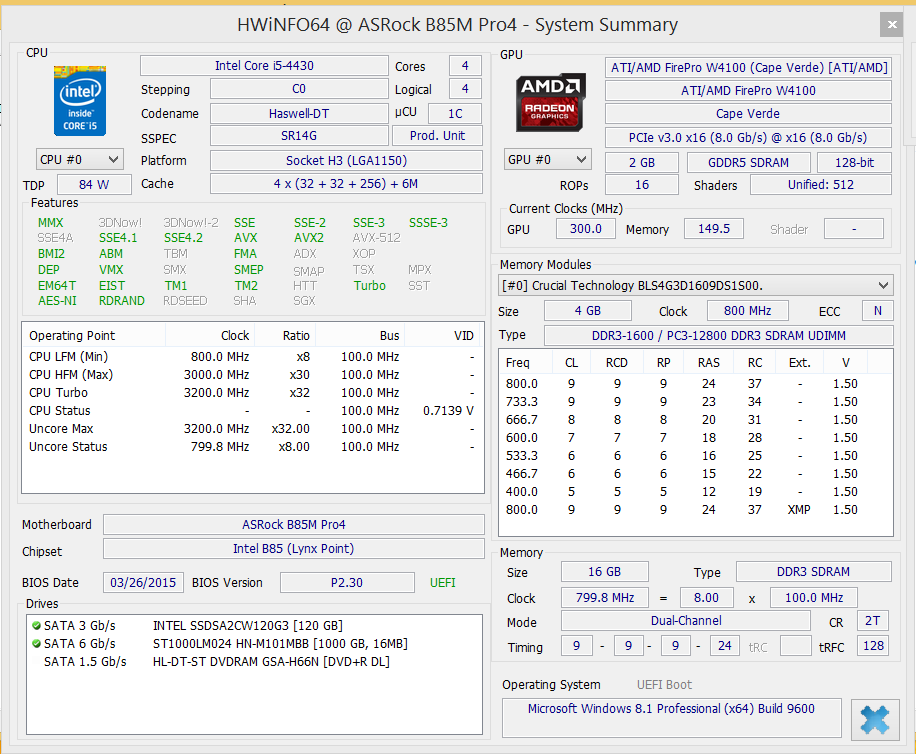Click the total memory size 16 GB field
The height and width of the screenshot is (754, 916).
605,572
